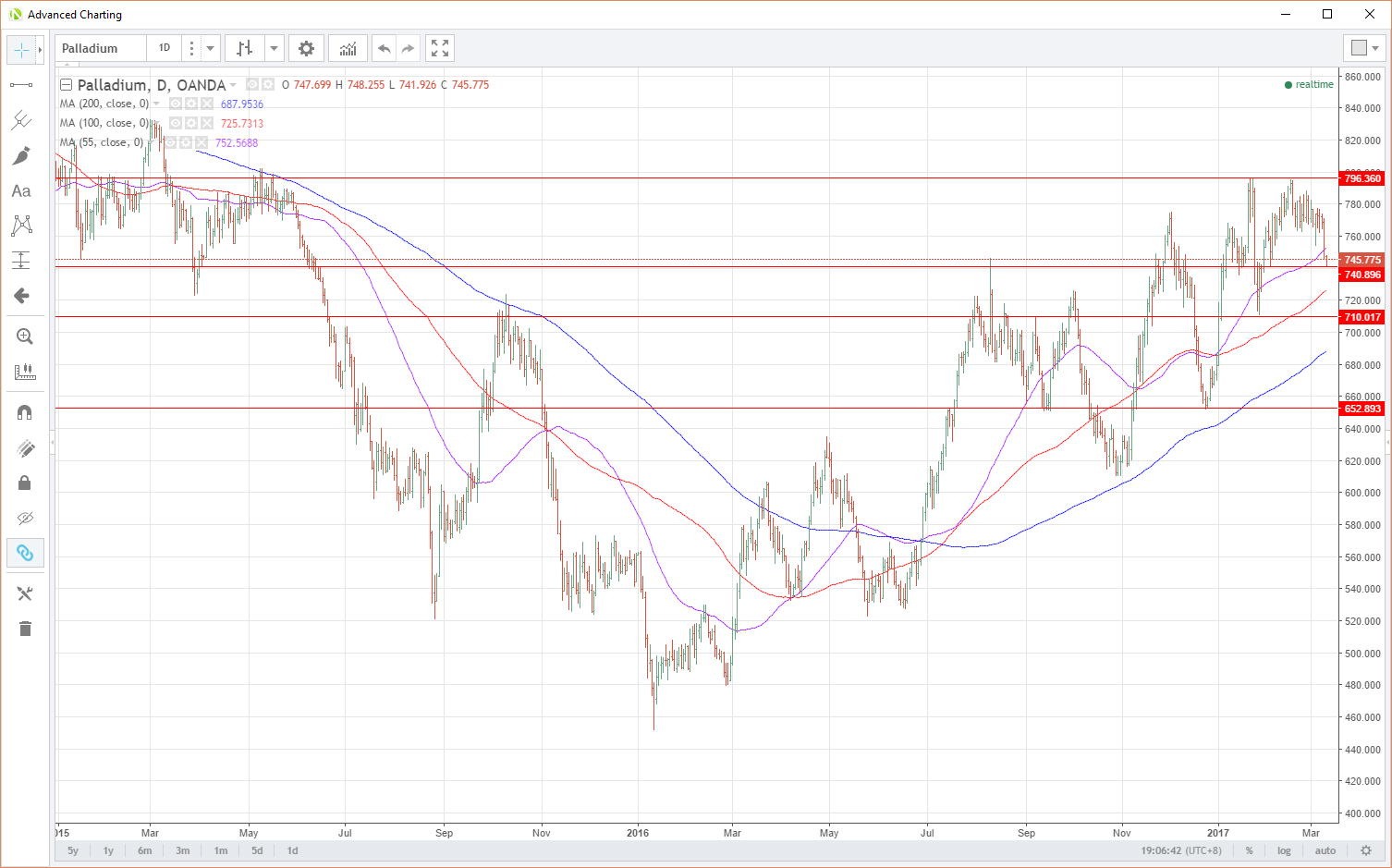Select the measure ruler tool
The width and height of the screenshot is (1392, 868).
(25, 372)
